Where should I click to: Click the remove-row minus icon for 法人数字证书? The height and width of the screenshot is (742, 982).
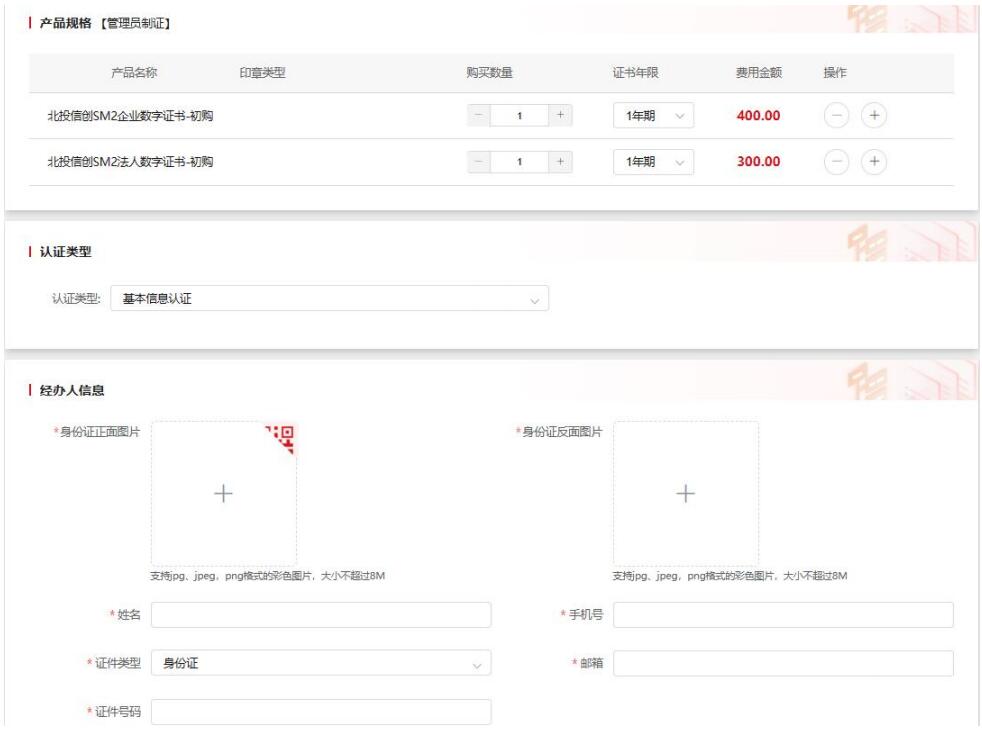pyautogui.click(x=837, y=162)
